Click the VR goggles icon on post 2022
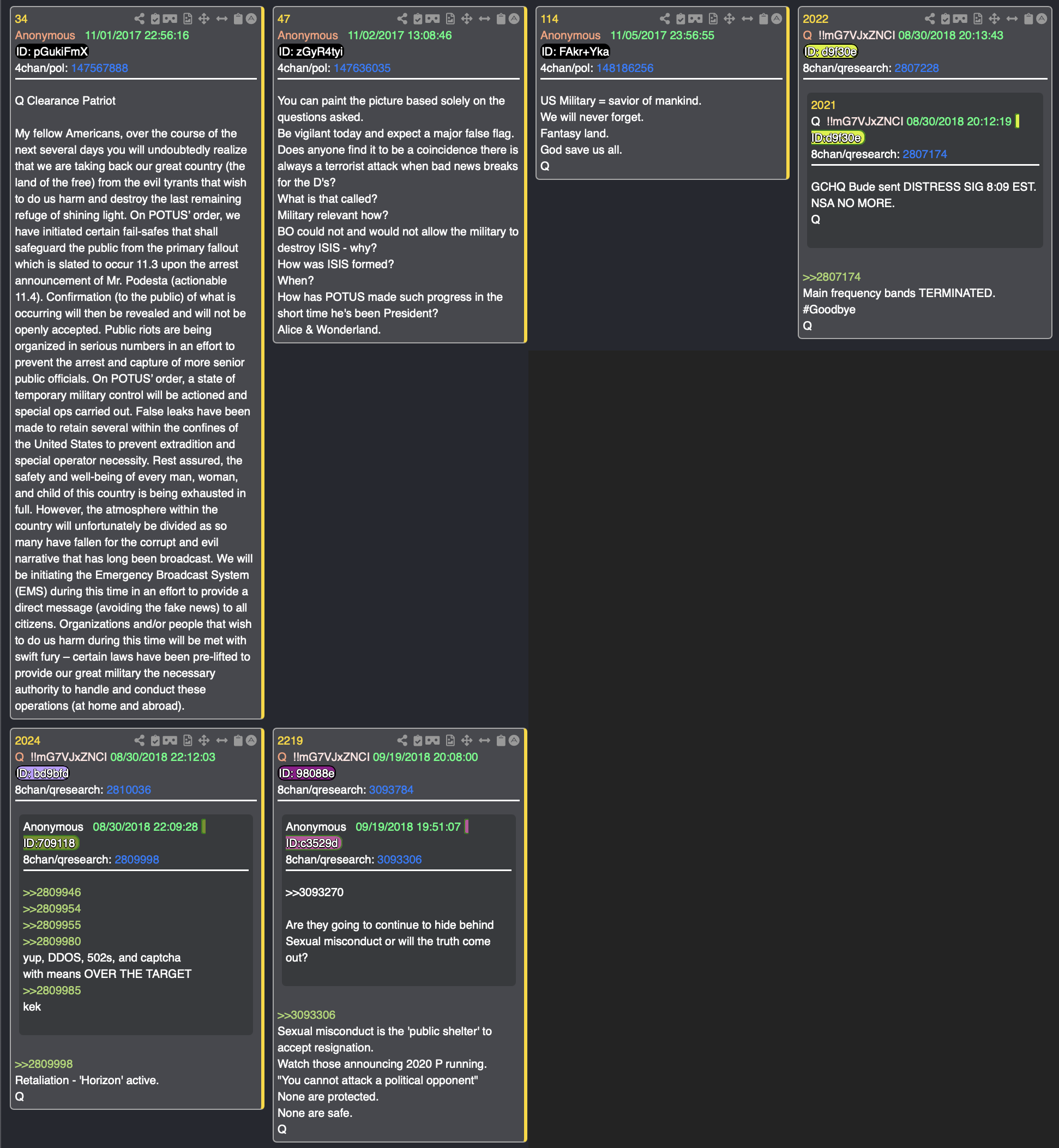Screen dimensions: 1059x1148 point(960,19)
